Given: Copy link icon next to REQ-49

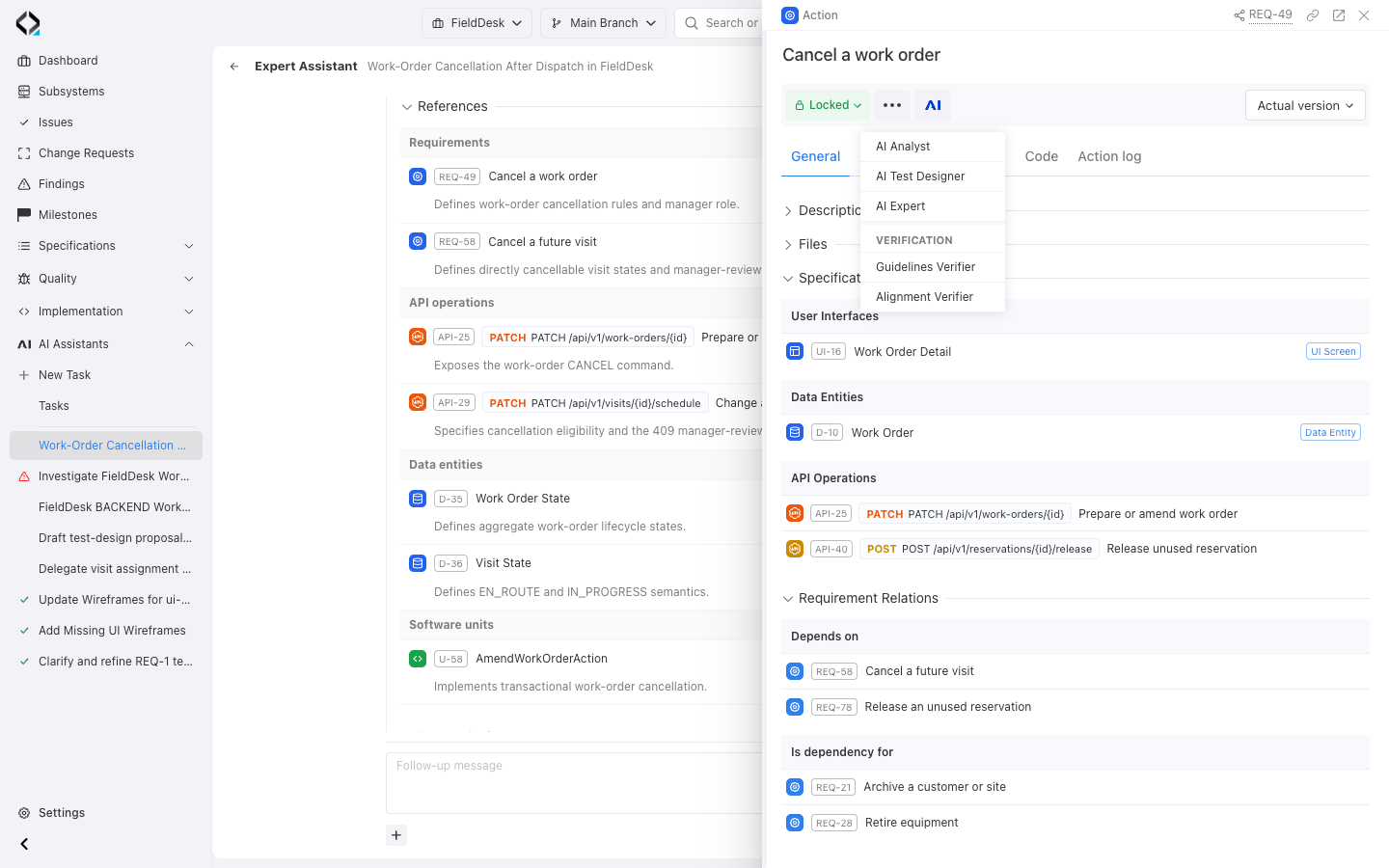Looking at the screenshot, I should tap(1313, 15).
